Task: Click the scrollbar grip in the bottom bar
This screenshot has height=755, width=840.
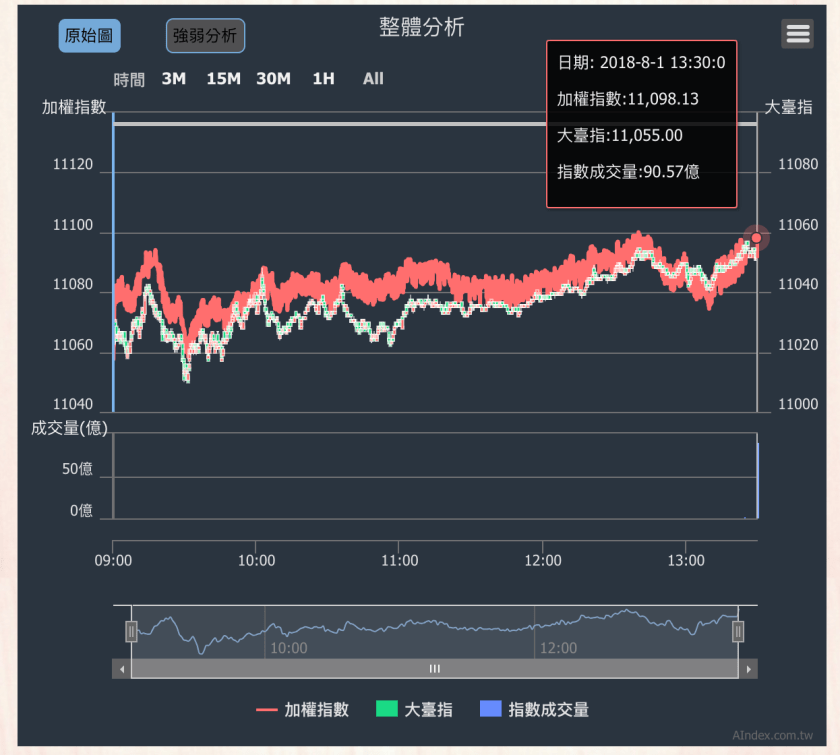Action: (x=435, y=668)
